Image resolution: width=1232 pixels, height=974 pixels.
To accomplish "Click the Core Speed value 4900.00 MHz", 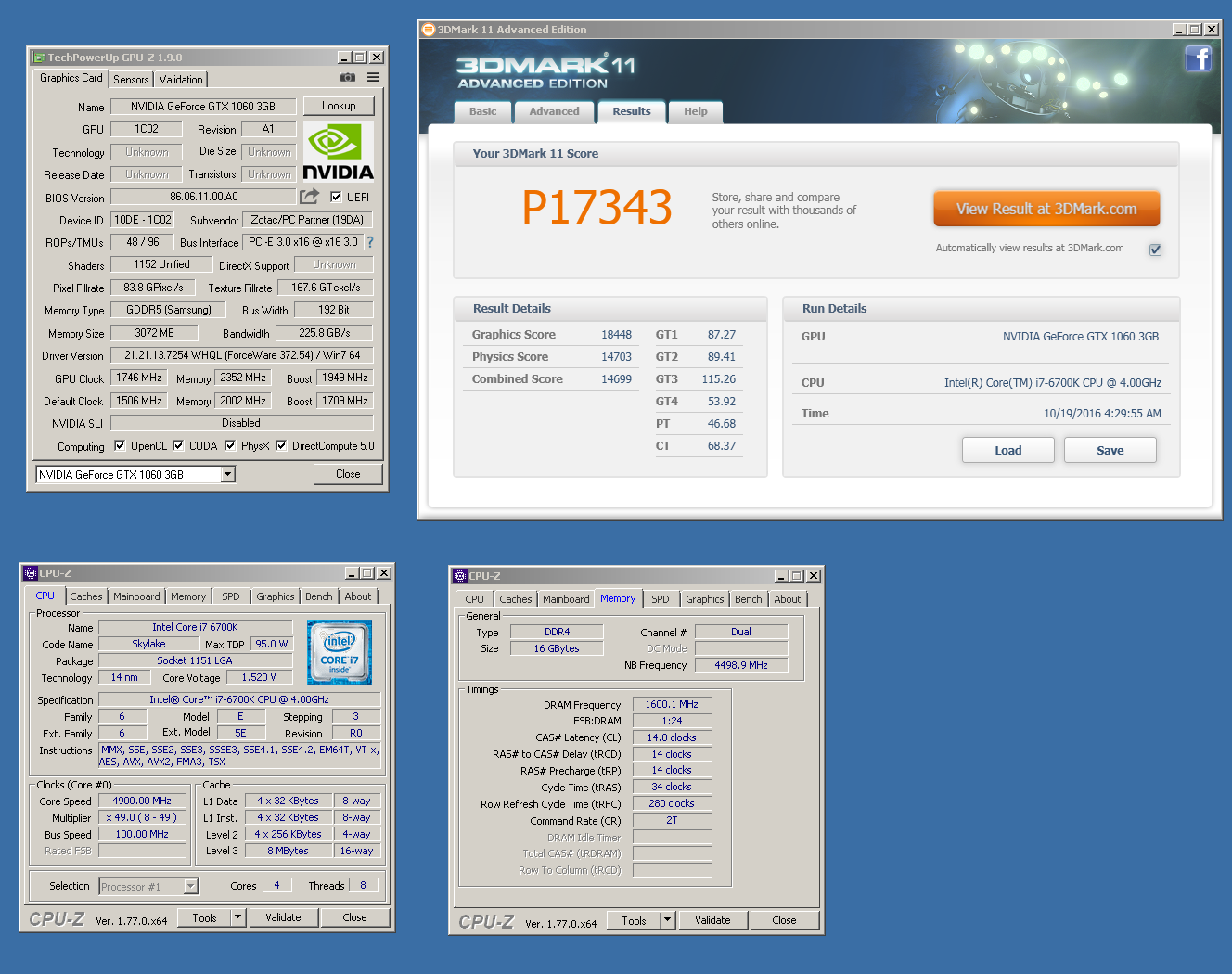I will point(142,801).
